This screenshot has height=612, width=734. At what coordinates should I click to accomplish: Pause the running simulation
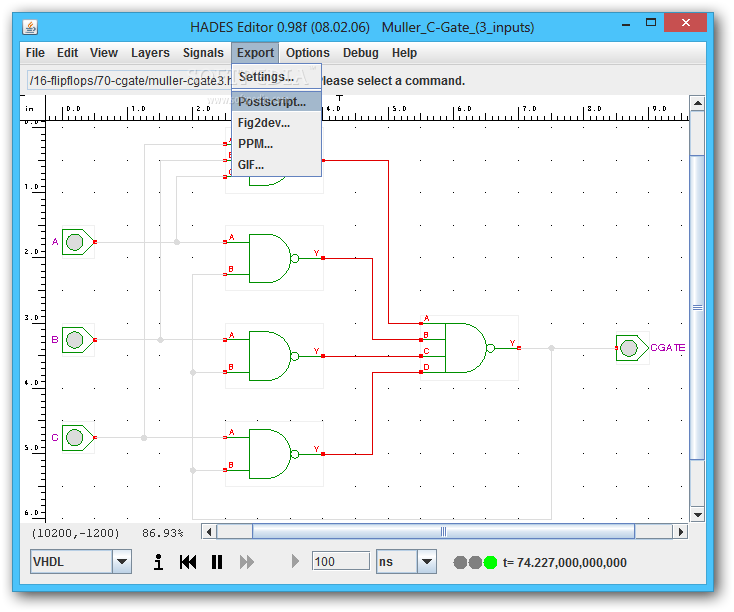pos(217,562)
